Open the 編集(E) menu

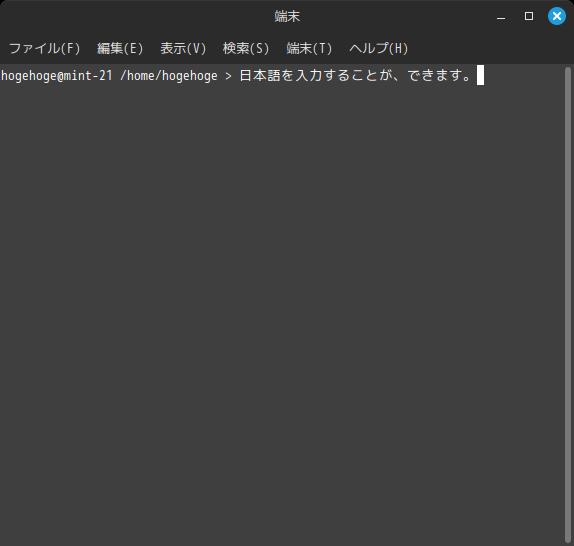[120, 48]
